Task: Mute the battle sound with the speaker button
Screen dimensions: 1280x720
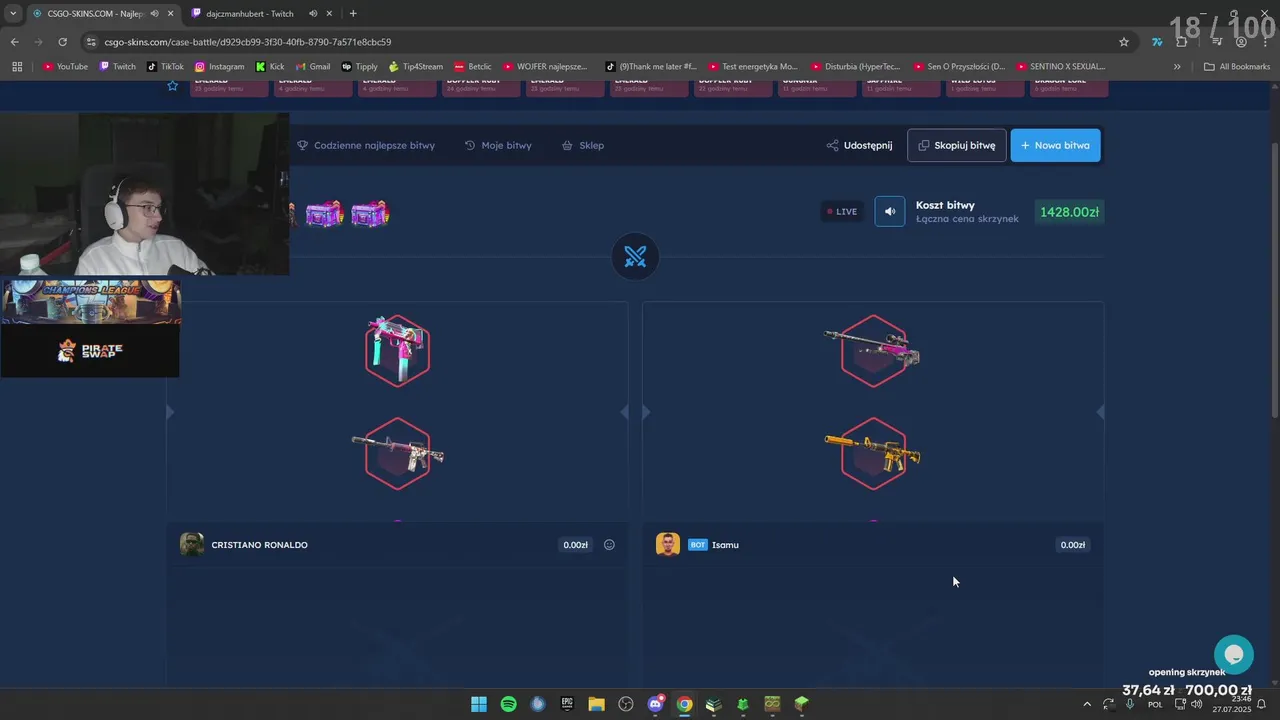Action: pos(890,211)
